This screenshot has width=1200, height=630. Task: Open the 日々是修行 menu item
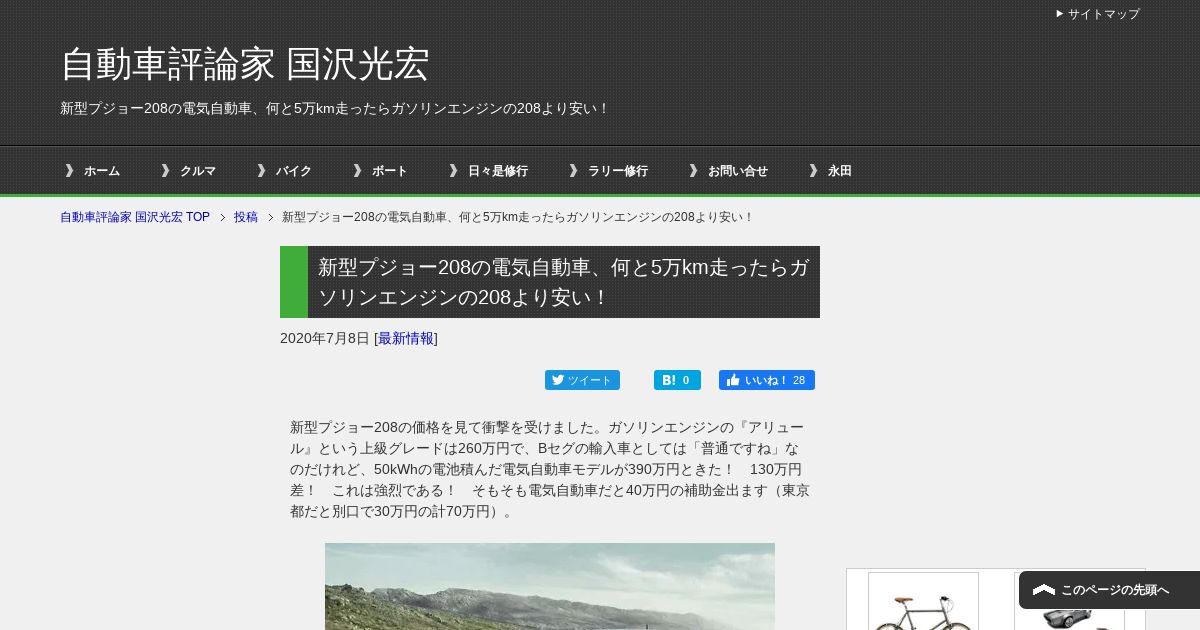(498, 171)
